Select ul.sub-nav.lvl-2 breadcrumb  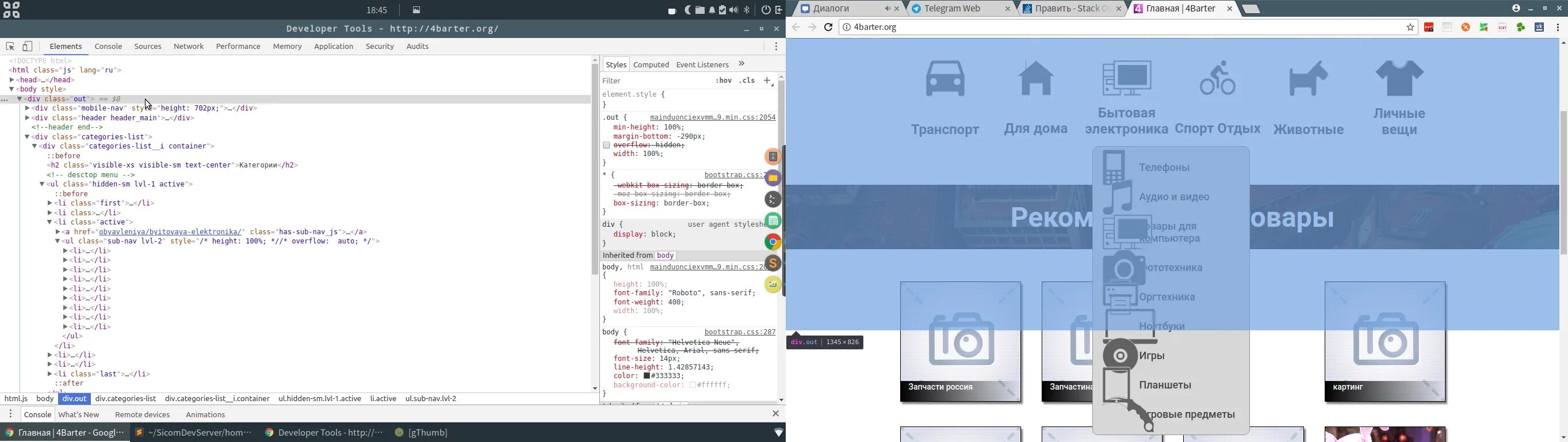(431, 399)
